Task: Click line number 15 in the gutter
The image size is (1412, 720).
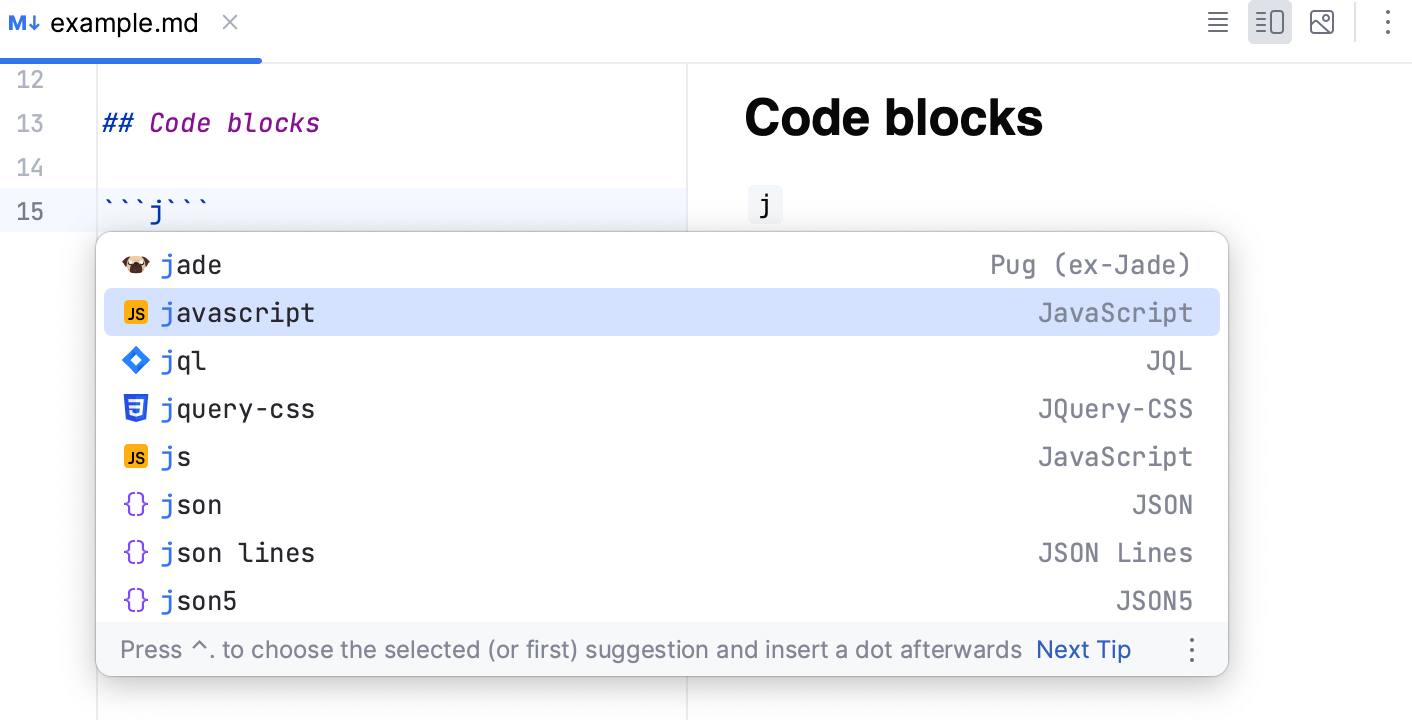Action: (30, 211)
